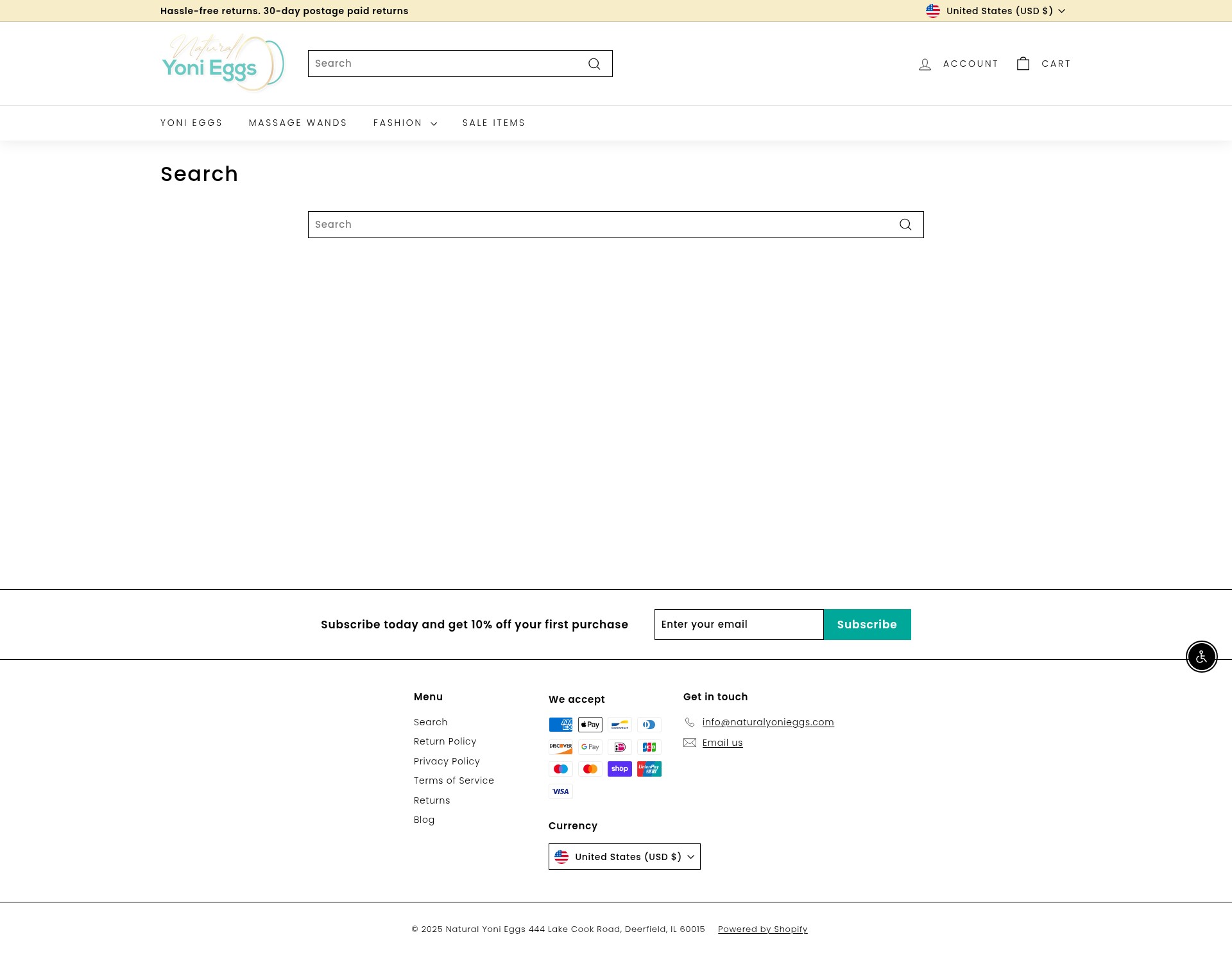Expand the Fashion menu
Screen dimensions: 1232x957
click(x=405, y=123)
